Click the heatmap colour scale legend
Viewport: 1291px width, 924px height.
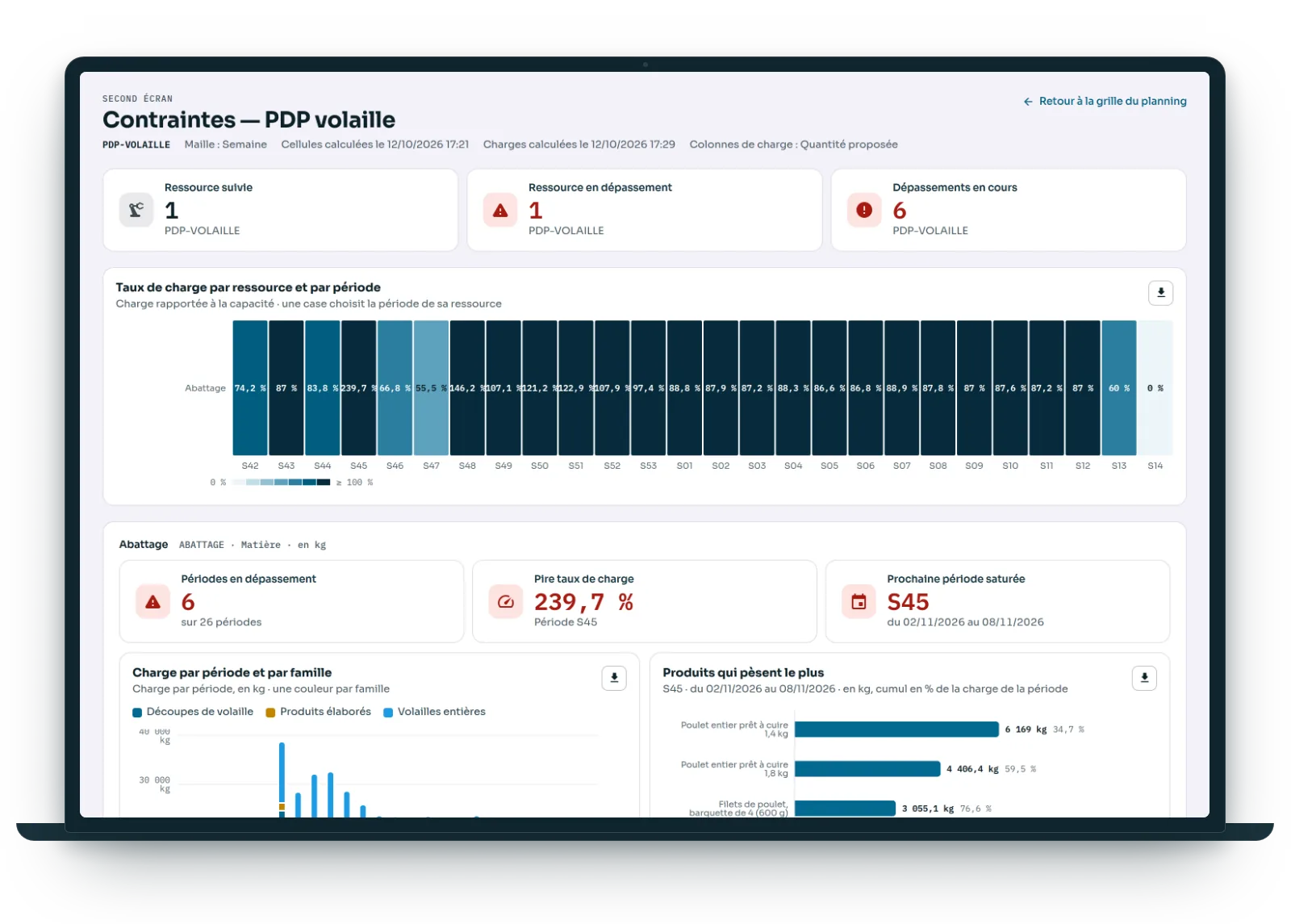281,483
